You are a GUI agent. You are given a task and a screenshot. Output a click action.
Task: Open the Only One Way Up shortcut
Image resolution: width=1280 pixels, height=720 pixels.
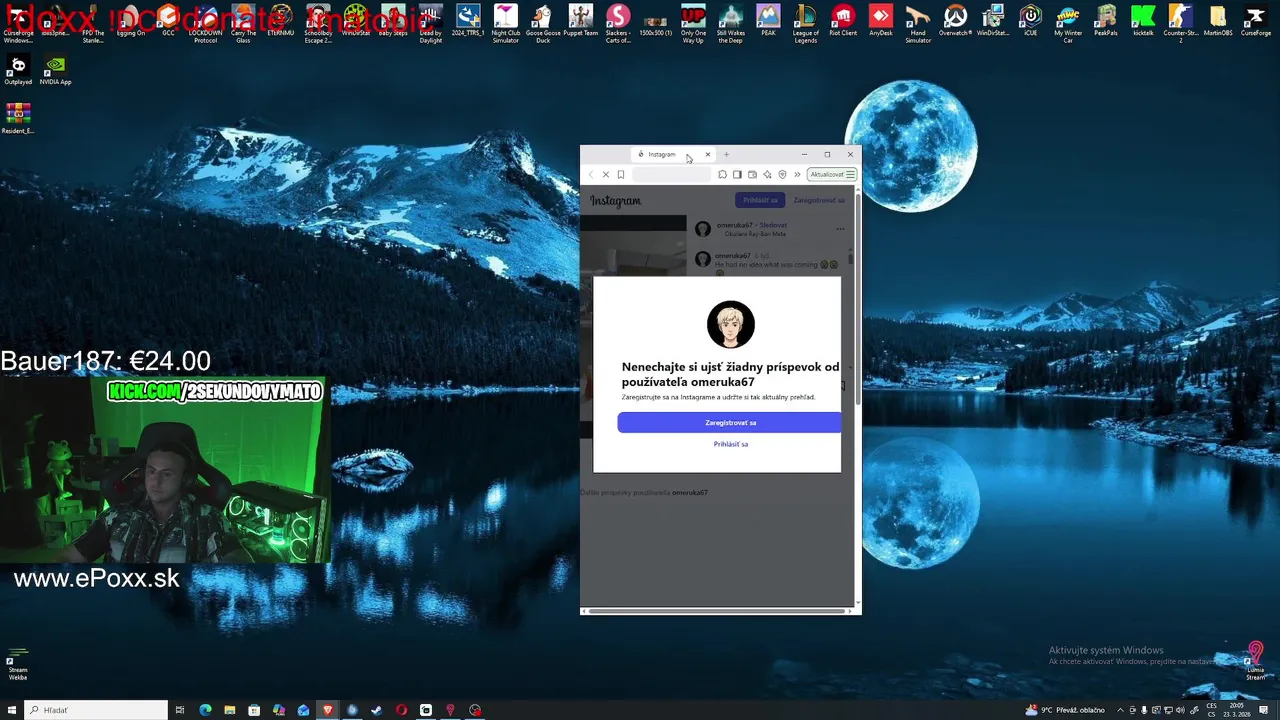click(693, 24)
